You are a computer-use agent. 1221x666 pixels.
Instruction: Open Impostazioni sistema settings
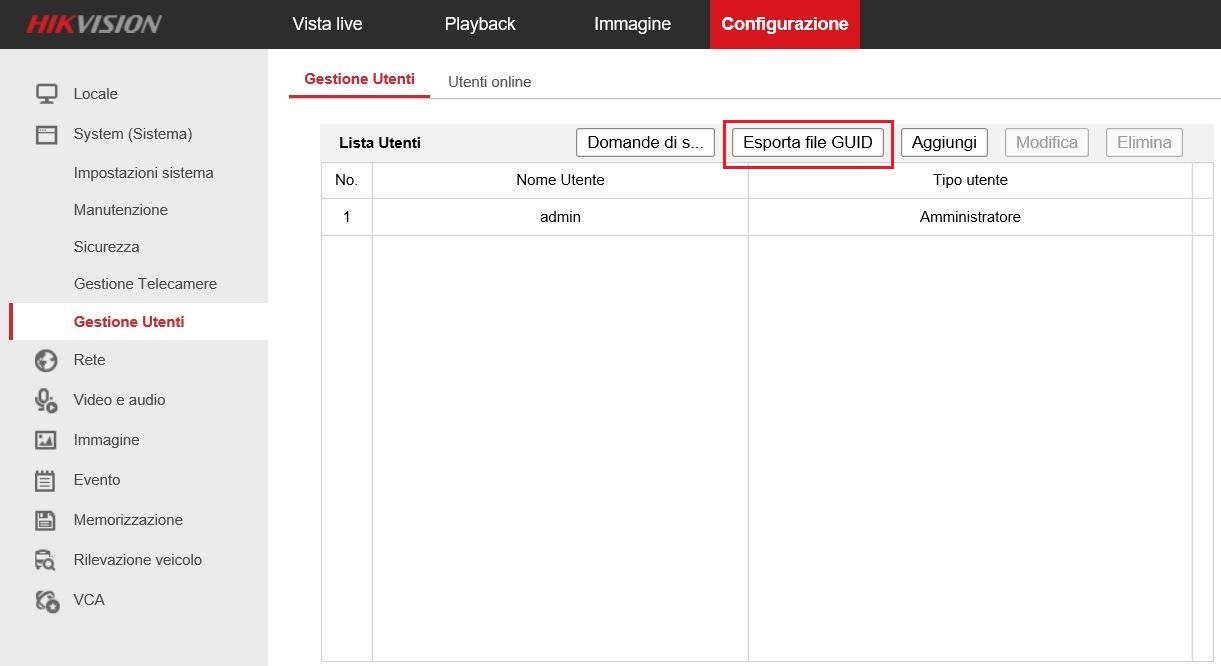(x=144, y=173)
